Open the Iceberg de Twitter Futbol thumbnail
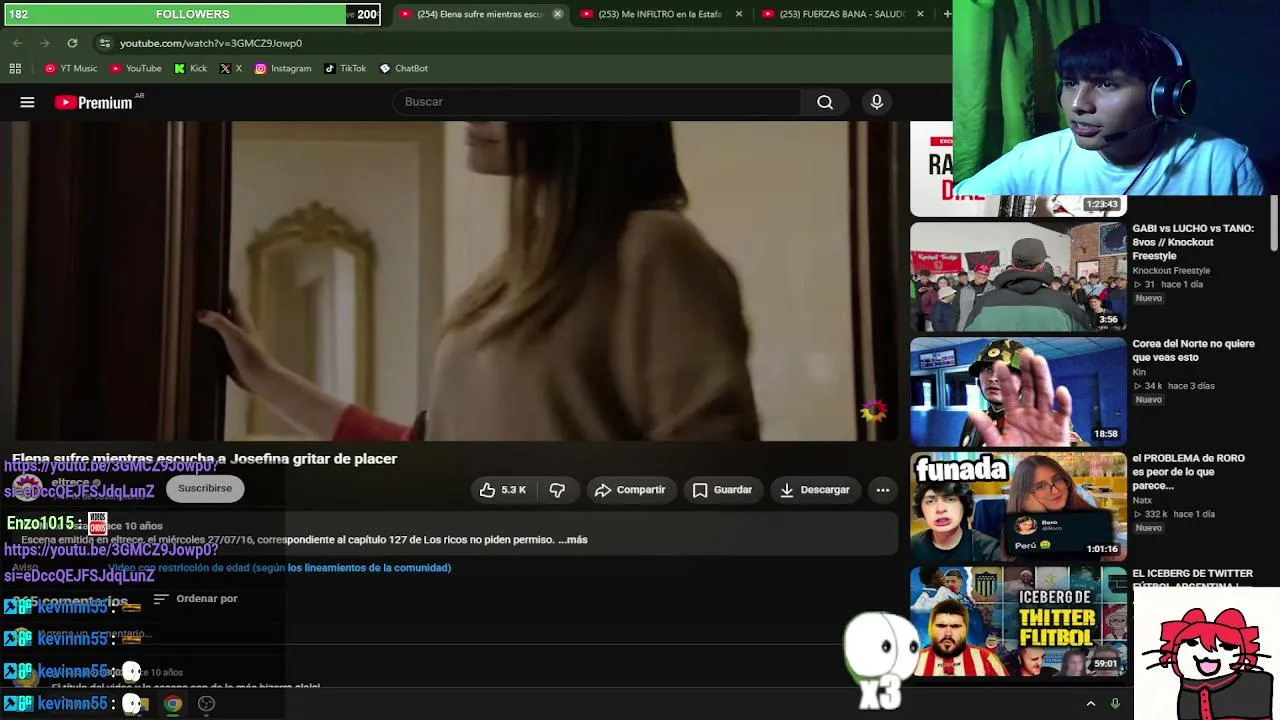This screenshot has width=1280, height=720. tap(1018, 623)
